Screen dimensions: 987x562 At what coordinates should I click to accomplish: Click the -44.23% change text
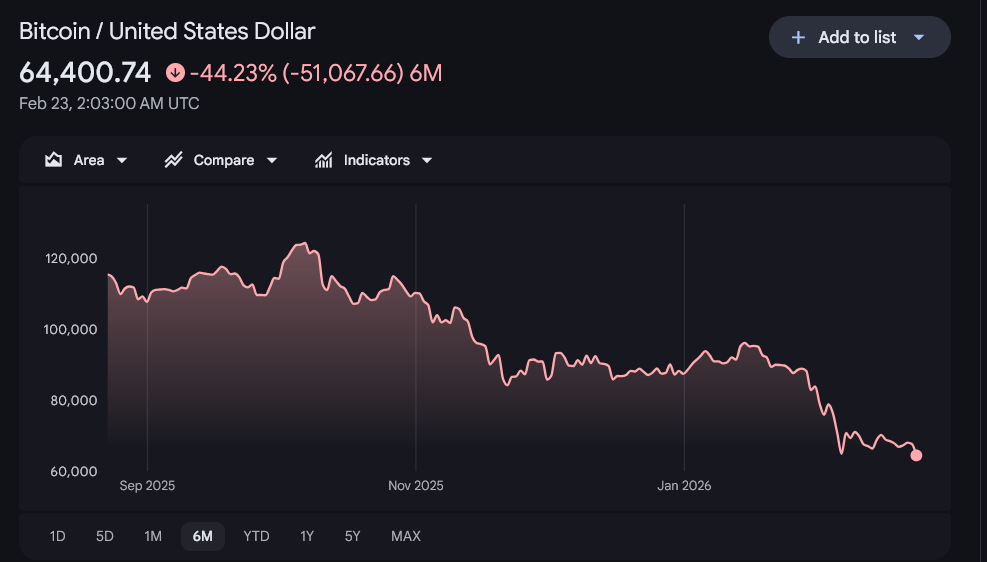(234, 73)
